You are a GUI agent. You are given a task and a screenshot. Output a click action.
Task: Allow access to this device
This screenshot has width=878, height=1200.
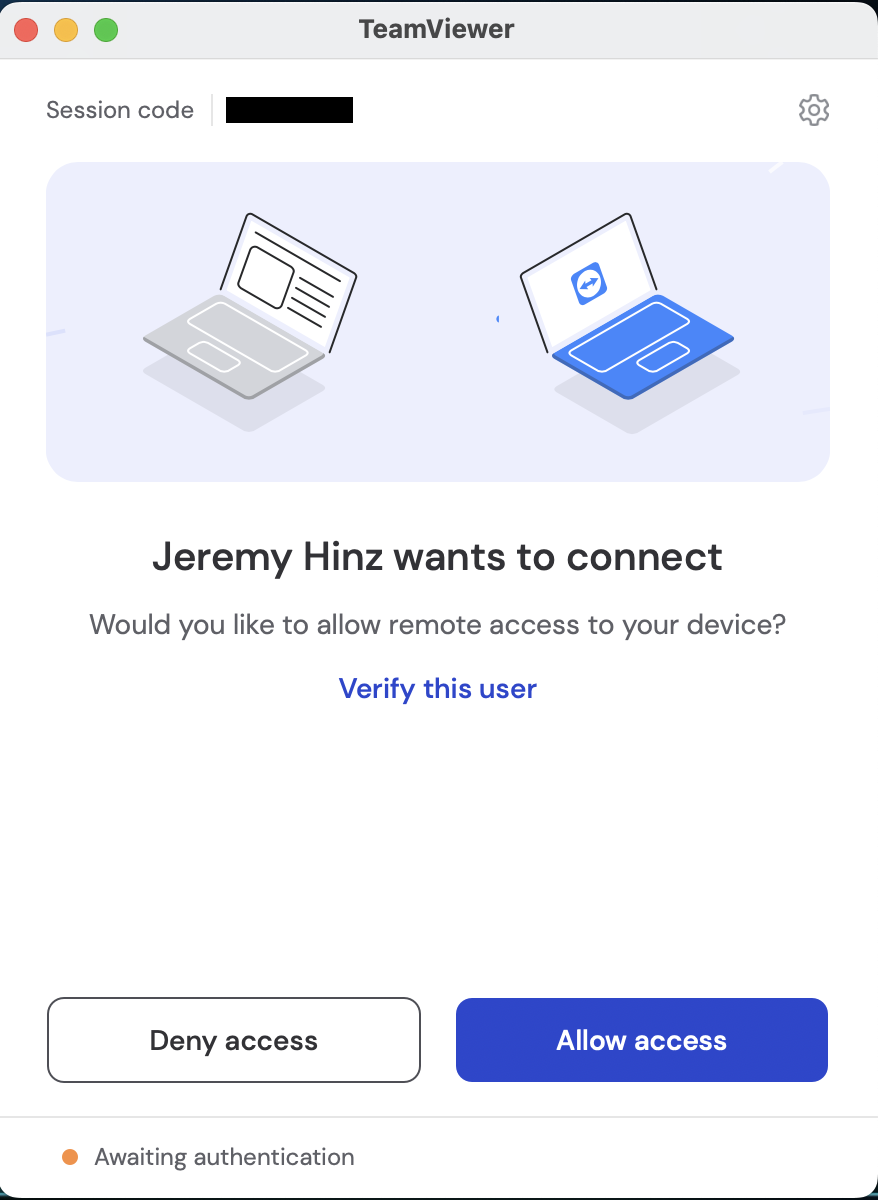[640, 1040]
